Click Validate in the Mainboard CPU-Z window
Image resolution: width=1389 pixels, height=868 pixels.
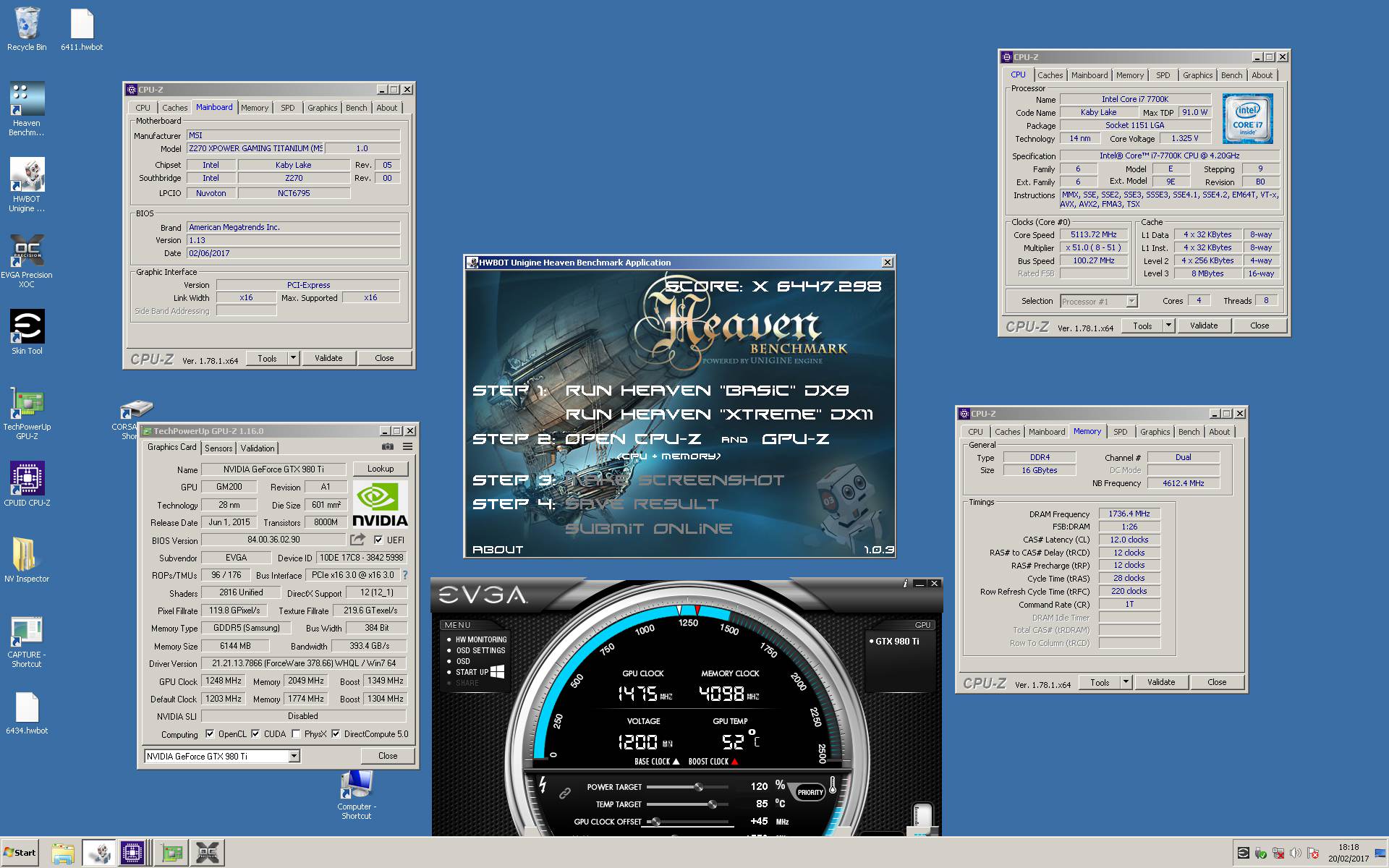click(x=328, y=358)
